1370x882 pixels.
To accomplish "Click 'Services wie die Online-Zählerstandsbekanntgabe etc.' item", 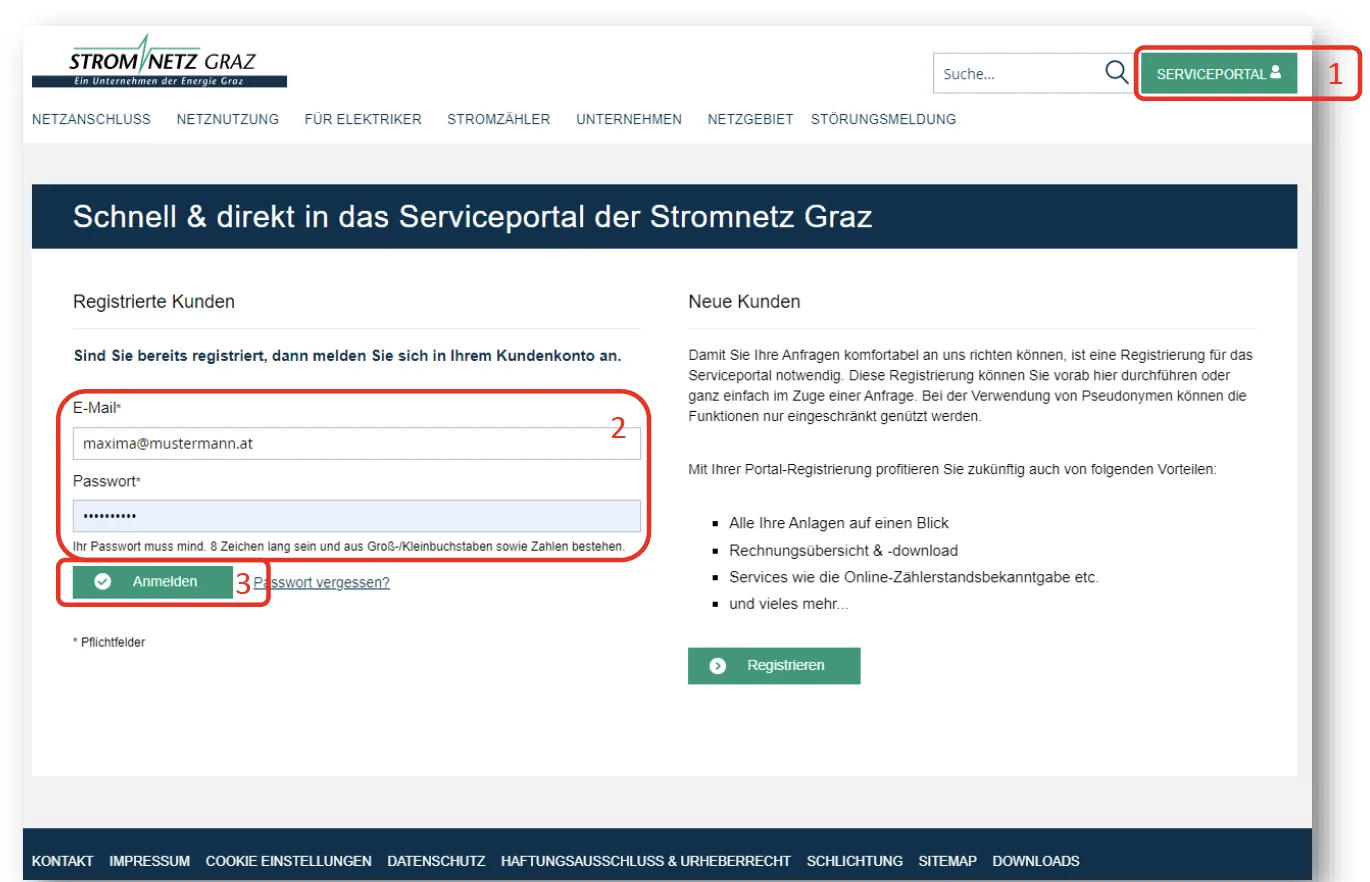I will (914, 578).
